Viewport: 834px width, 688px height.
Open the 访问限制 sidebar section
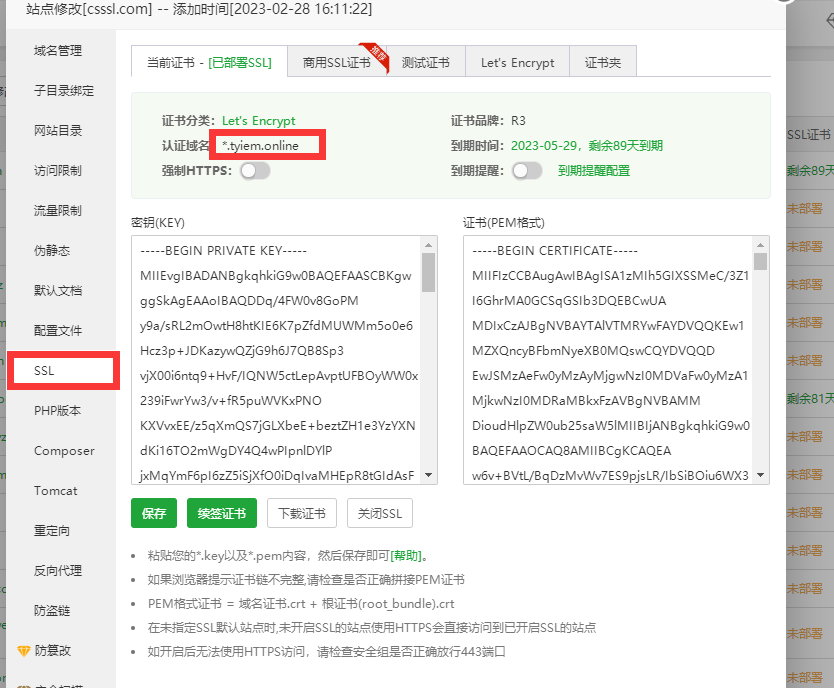point(58,170)
